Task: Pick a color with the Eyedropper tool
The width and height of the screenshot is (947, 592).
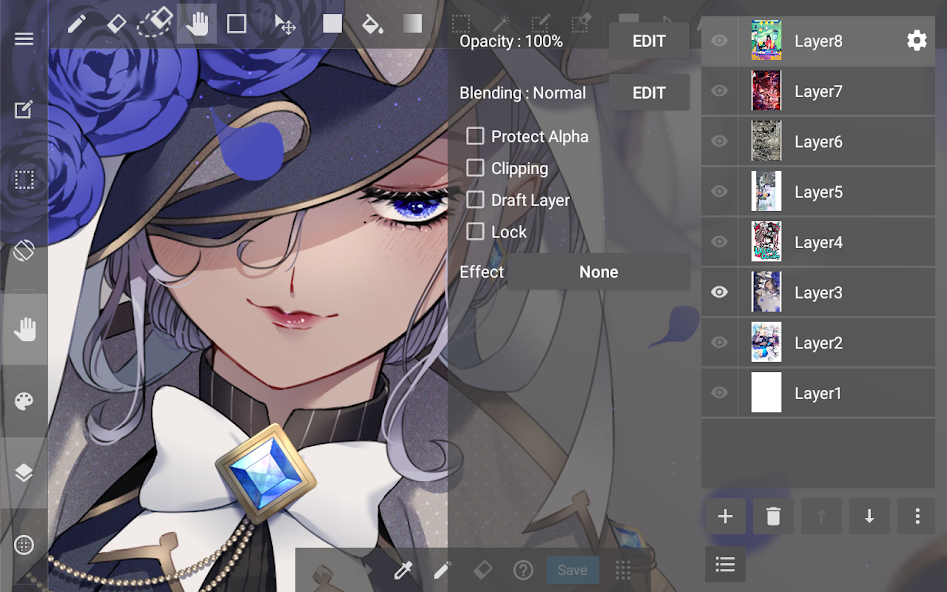Action: (403, 570)
